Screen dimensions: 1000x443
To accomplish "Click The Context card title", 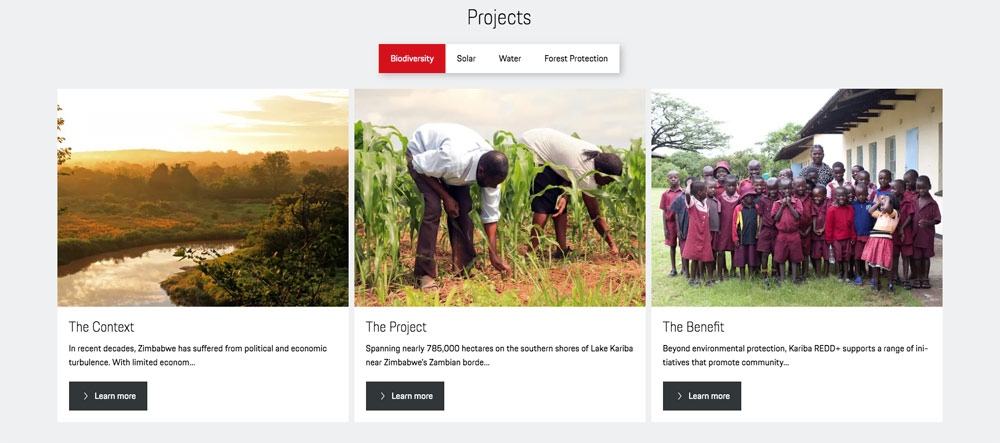I will click(101, 327).
